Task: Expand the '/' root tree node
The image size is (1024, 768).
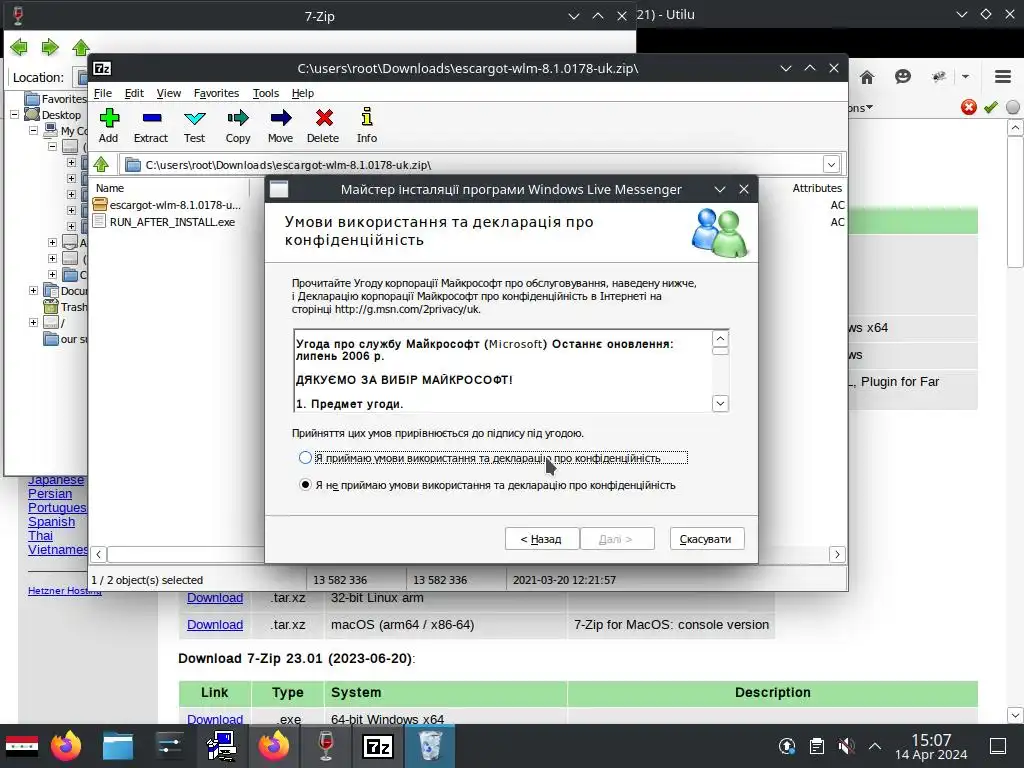Action: (x=33, y=323)
